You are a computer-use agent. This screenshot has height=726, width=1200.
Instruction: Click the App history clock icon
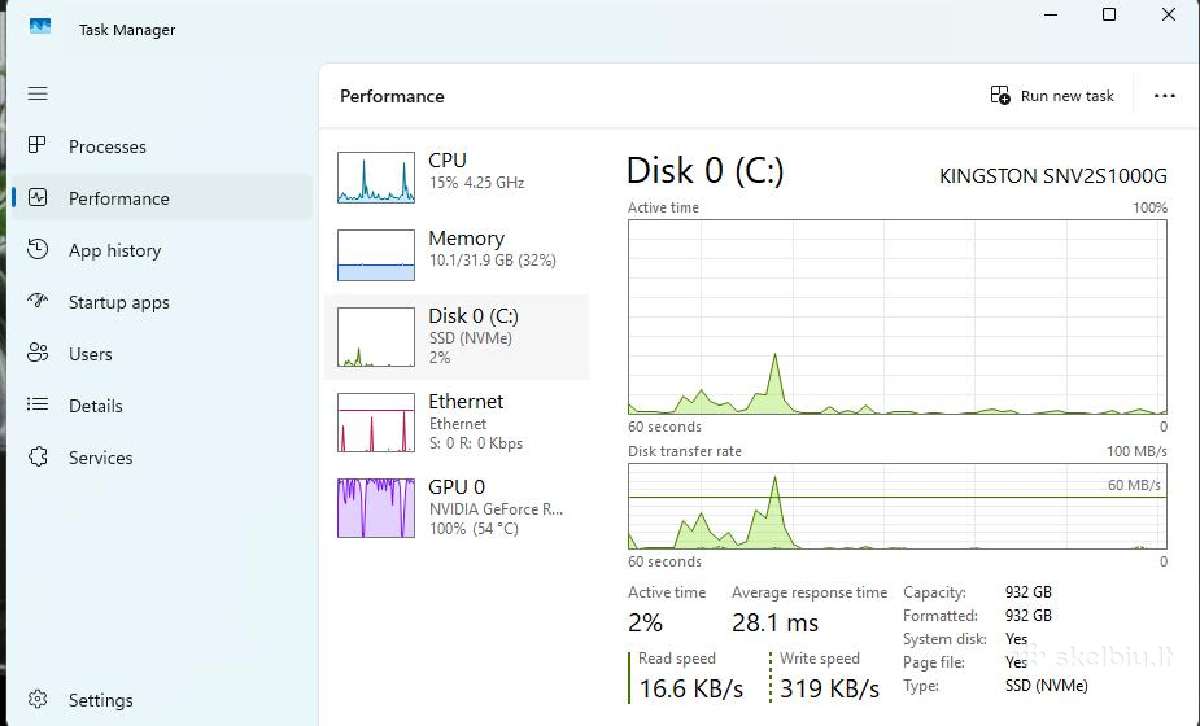coord(38,250)
